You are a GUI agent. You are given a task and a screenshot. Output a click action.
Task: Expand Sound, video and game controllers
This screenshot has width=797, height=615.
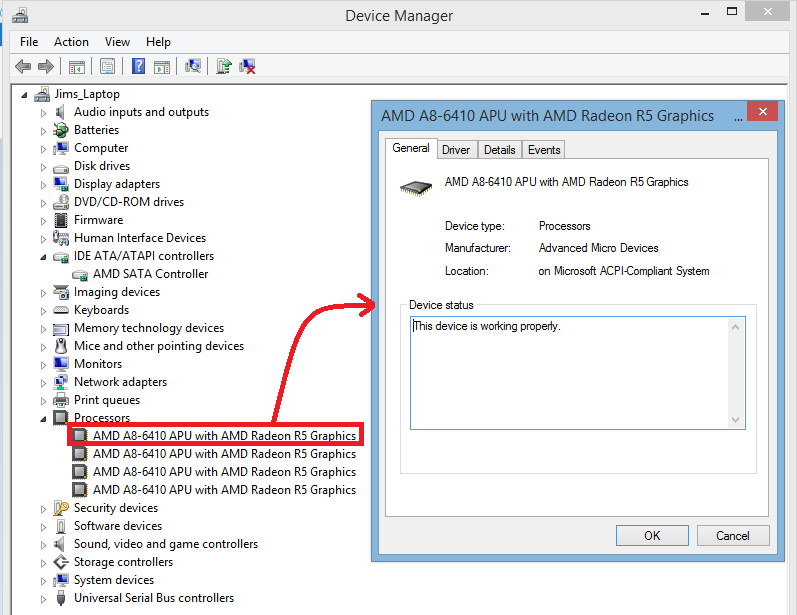click(x=43, y=545)
